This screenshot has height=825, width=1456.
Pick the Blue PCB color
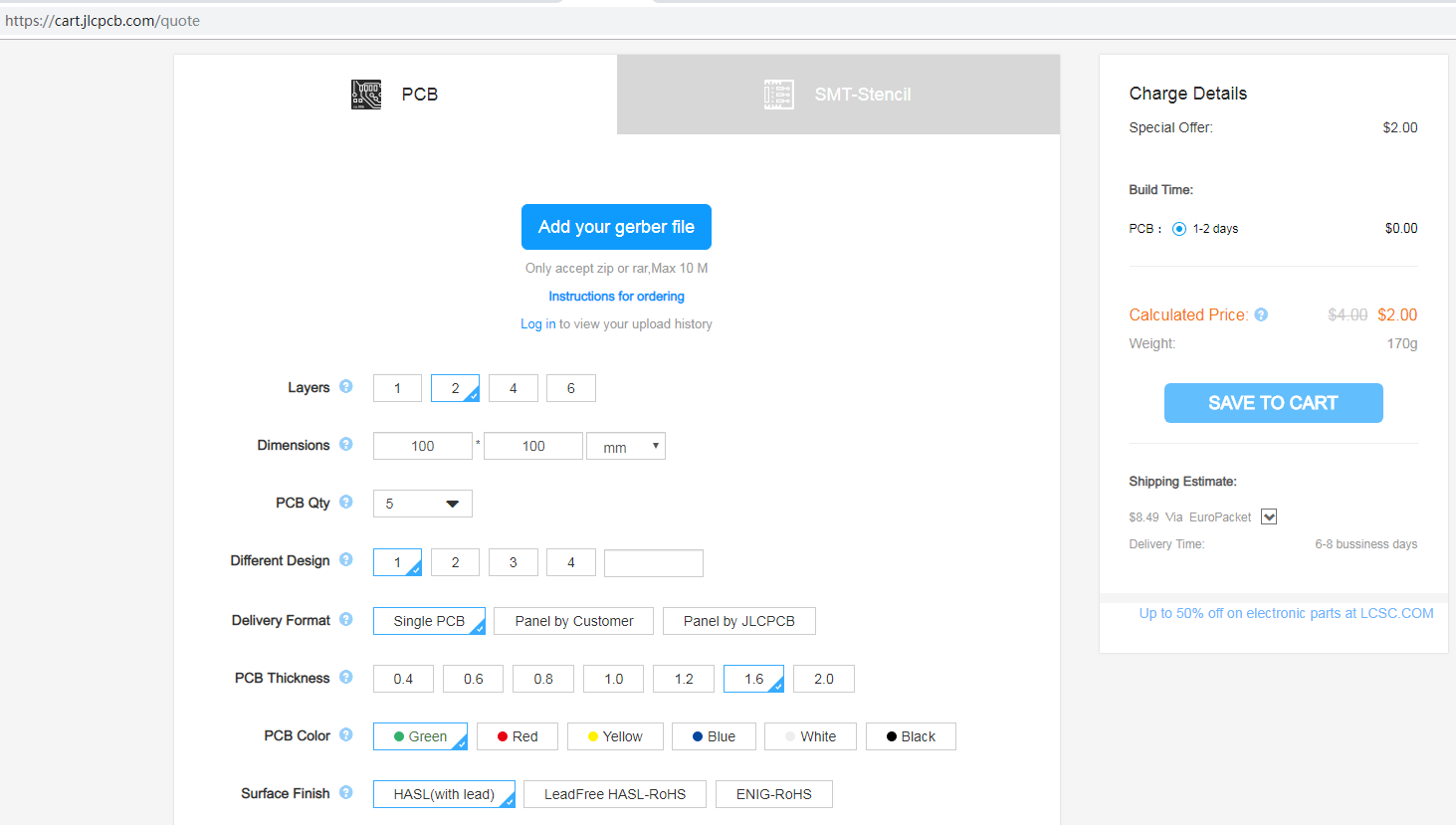click(x=714, y=736)
